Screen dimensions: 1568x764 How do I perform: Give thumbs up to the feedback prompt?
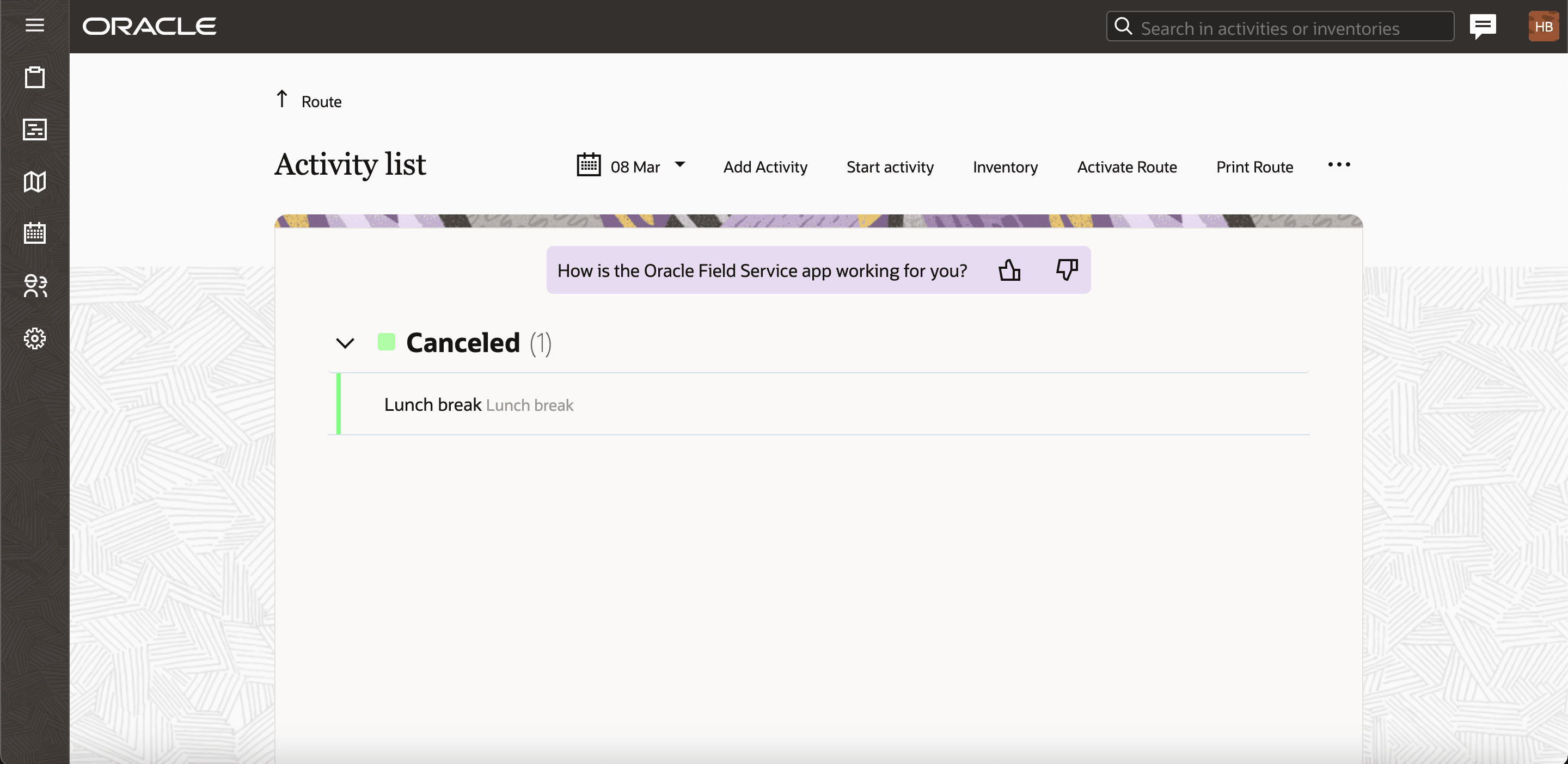(1010, 270)
